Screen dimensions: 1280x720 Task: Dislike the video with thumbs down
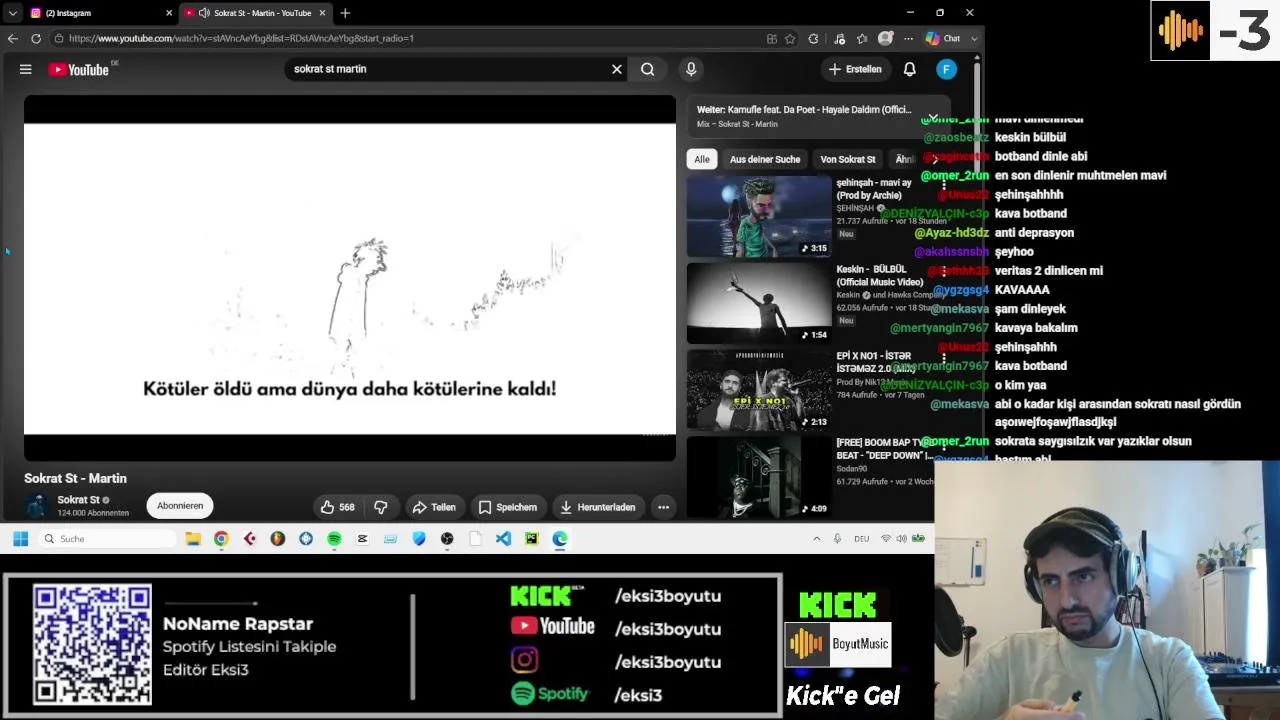coord(381,507)
